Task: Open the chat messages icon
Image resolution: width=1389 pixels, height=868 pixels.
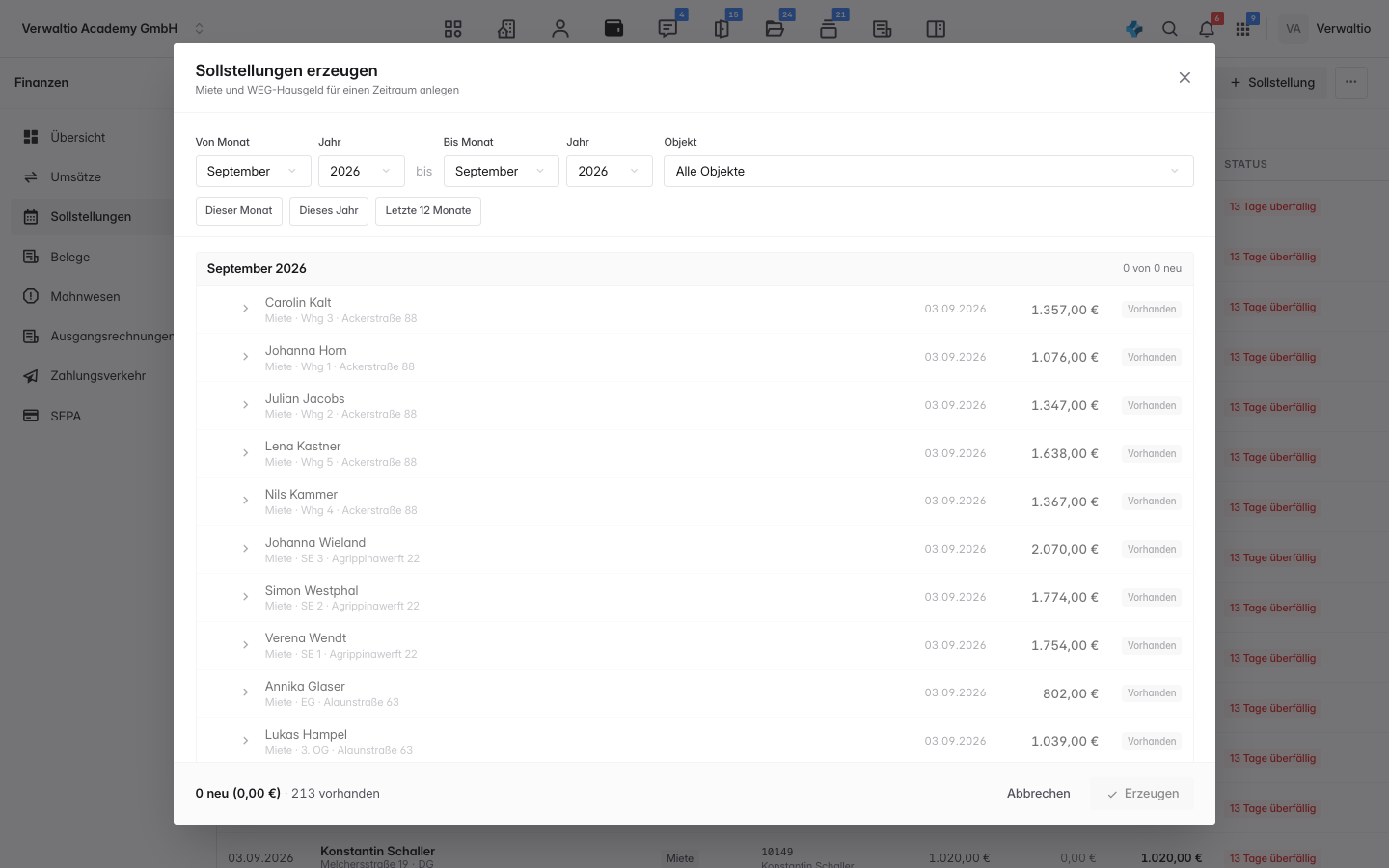Action: coord(667,29)
